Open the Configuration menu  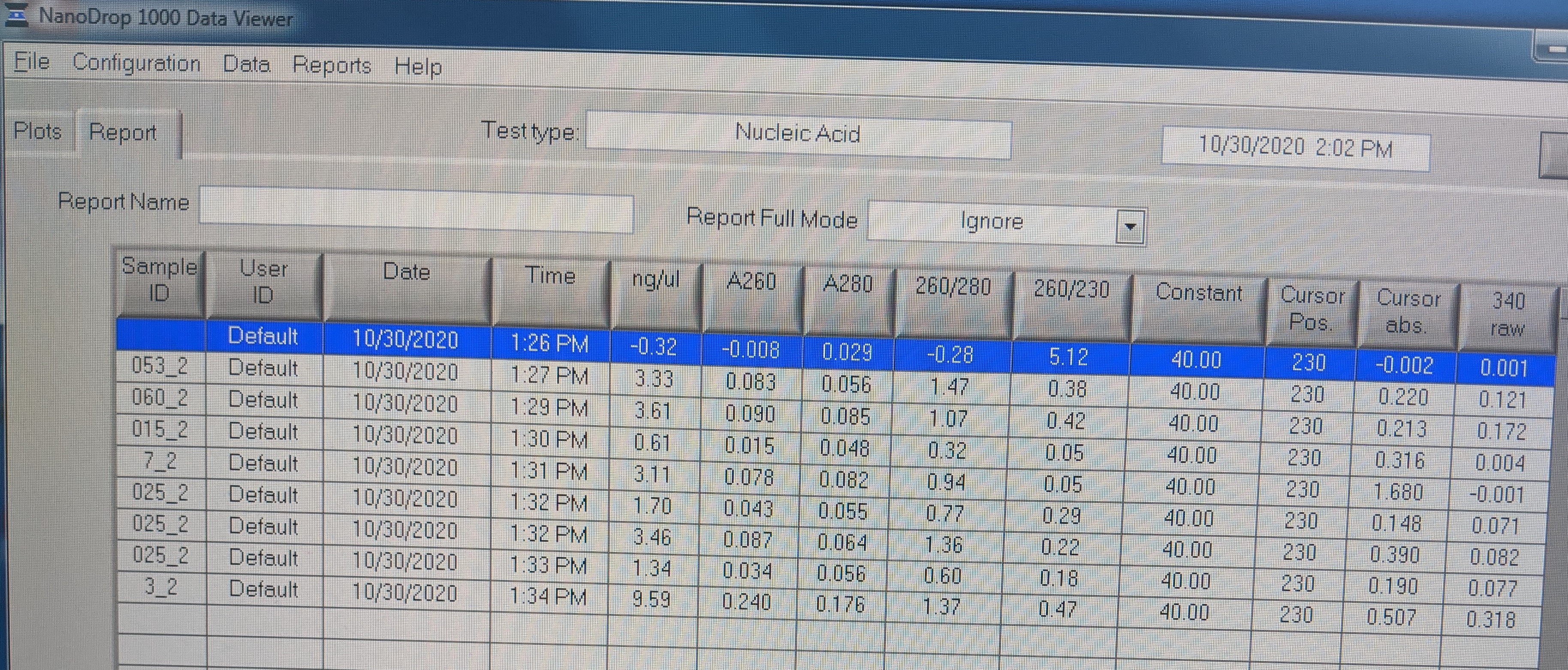point(136,63)
